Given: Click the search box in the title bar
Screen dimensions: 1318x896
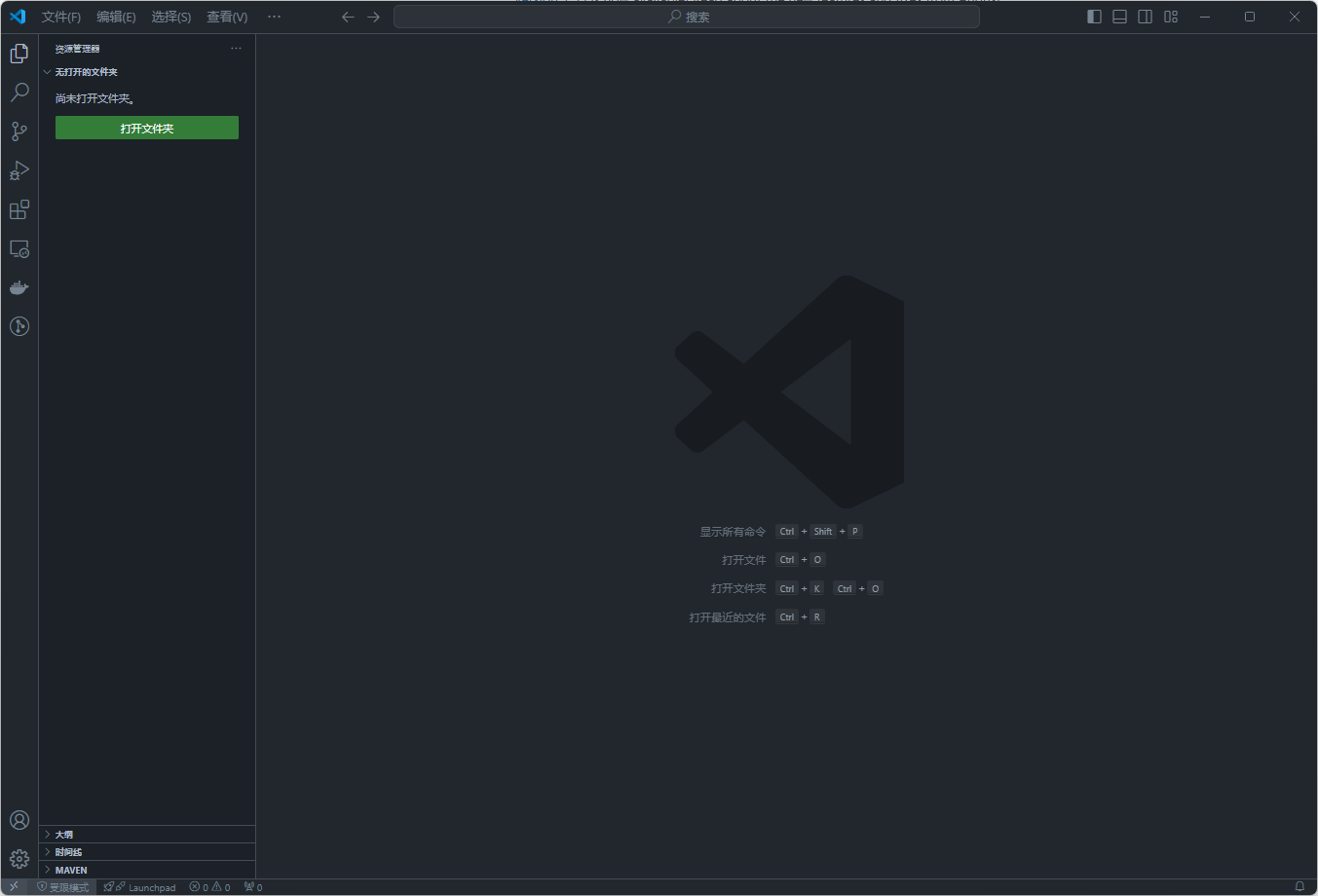Looking at the screenshot, I should point(685,16).
